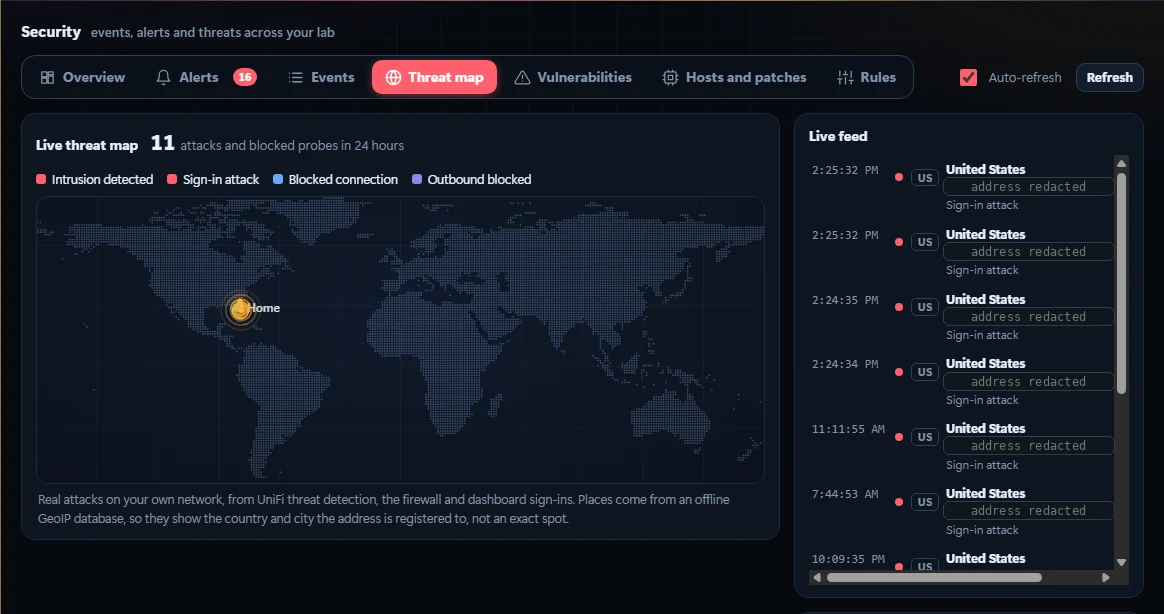Click the Outbound blocked legend swatch
The height and width of the screenshot is (614, 1164).
tap(416, 179)
